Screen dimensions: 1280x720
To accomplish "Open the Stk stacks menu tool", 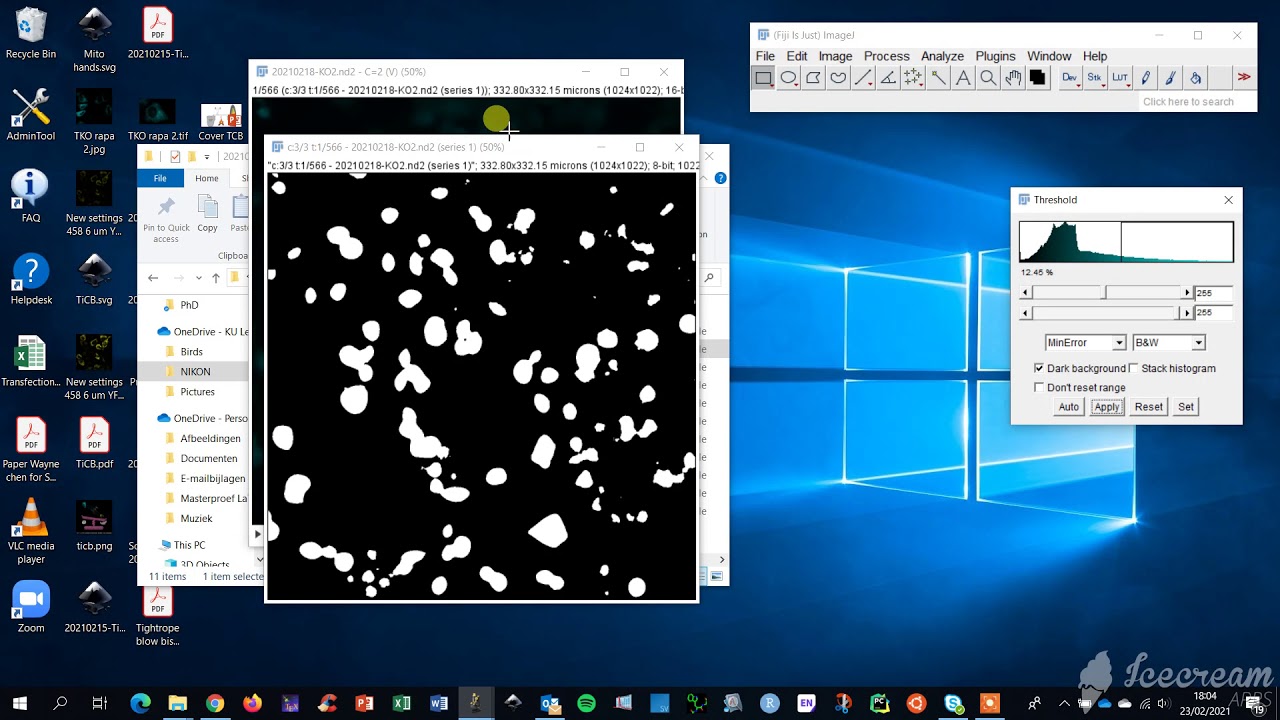I will (x=1095, y=78).
